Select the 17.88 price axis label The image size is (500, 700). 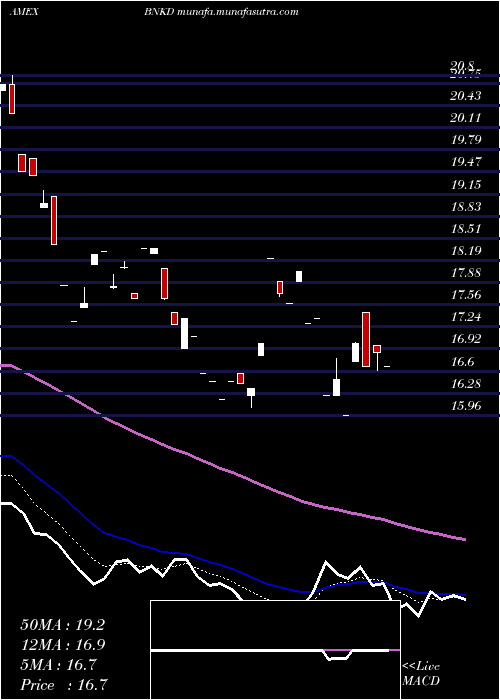point(466,273)
